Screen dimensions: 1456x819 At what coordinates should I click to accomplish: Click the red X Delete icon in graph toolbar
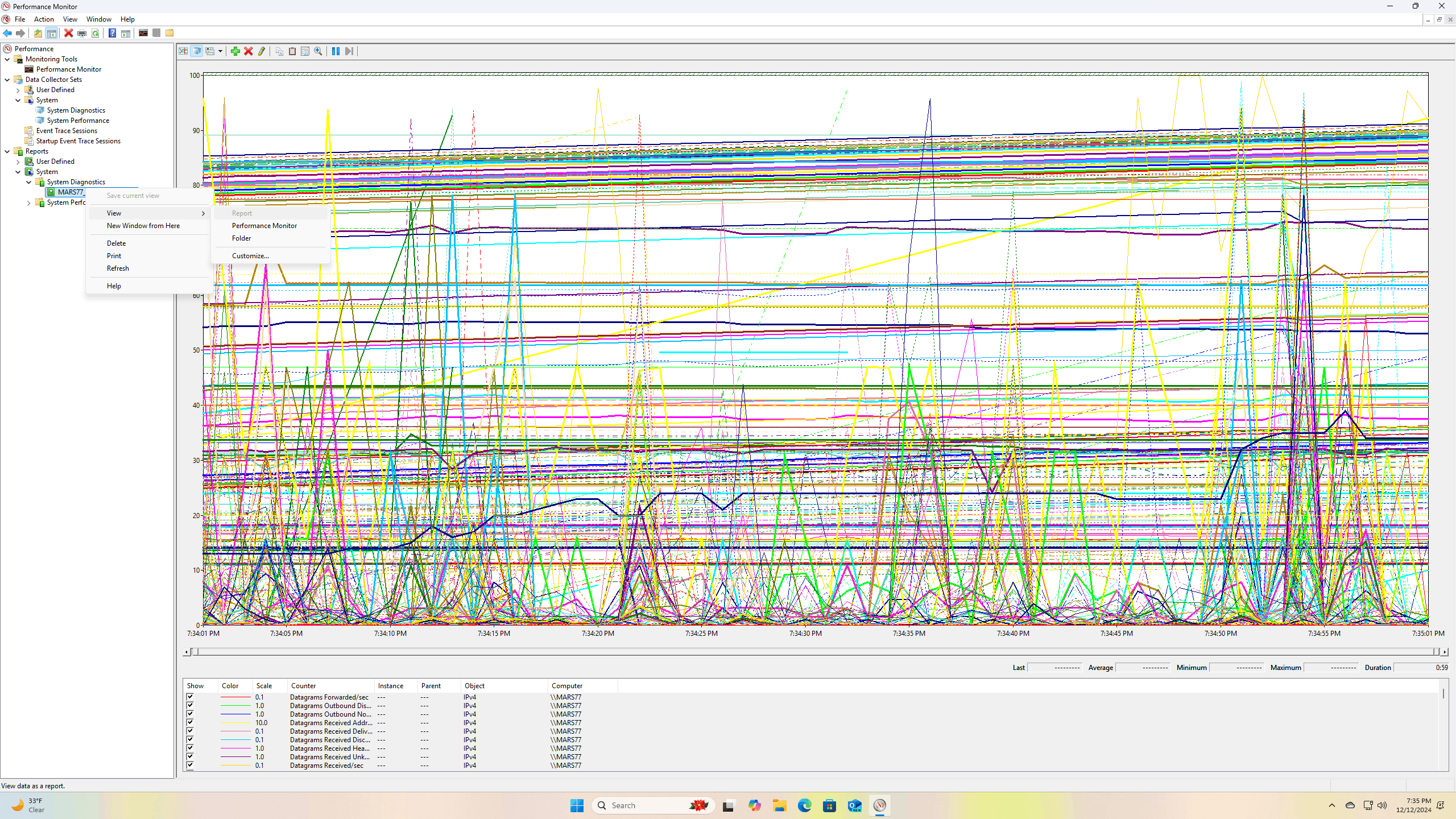click(249, 51)
